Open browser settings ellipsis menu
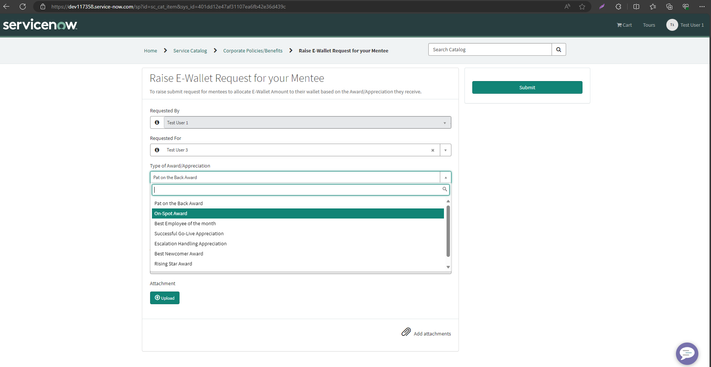The image size is (711, 367). tap(702, 7)
